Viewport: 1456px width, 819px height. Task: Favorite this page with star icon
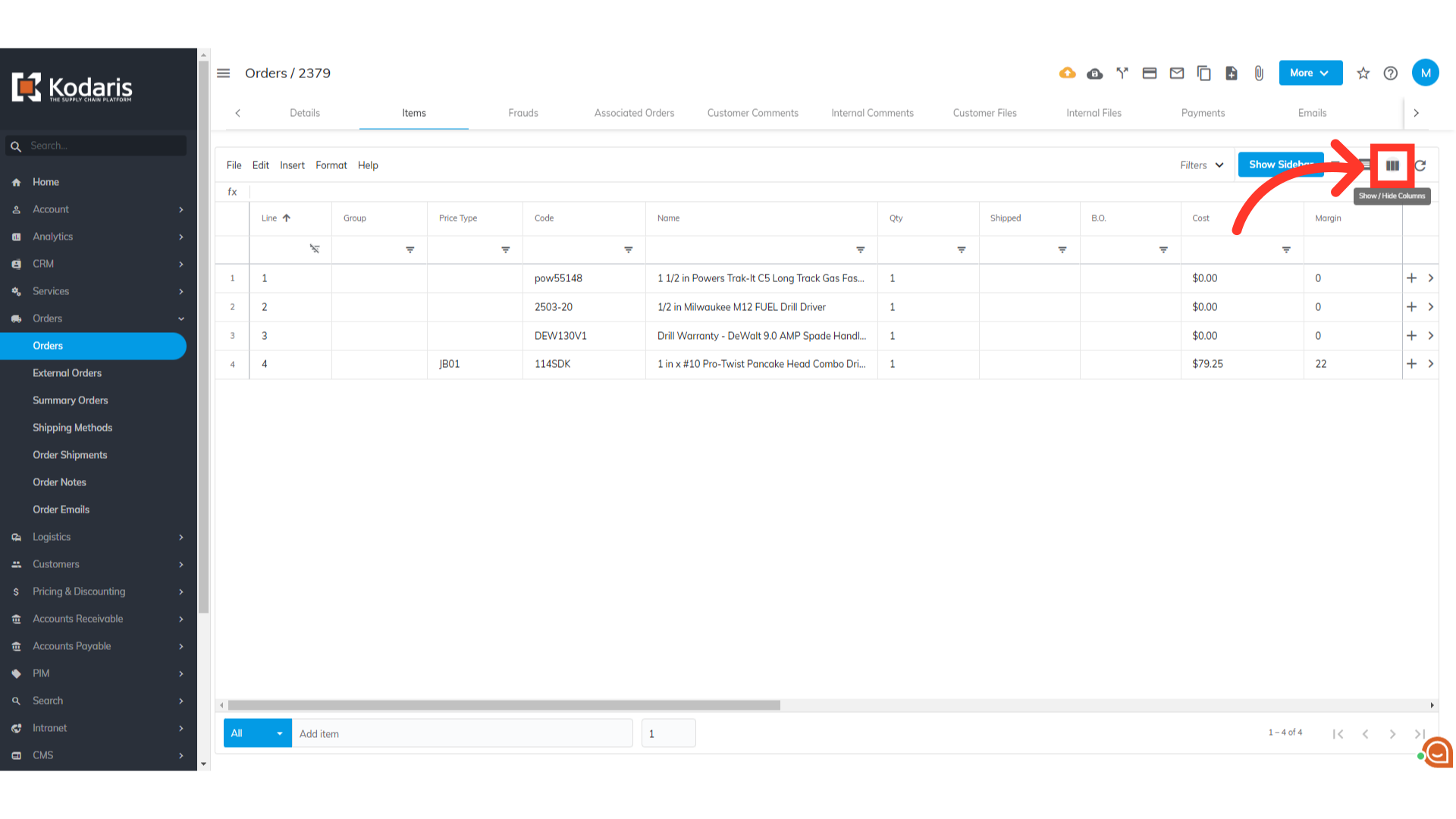[x=1363, y=73]
